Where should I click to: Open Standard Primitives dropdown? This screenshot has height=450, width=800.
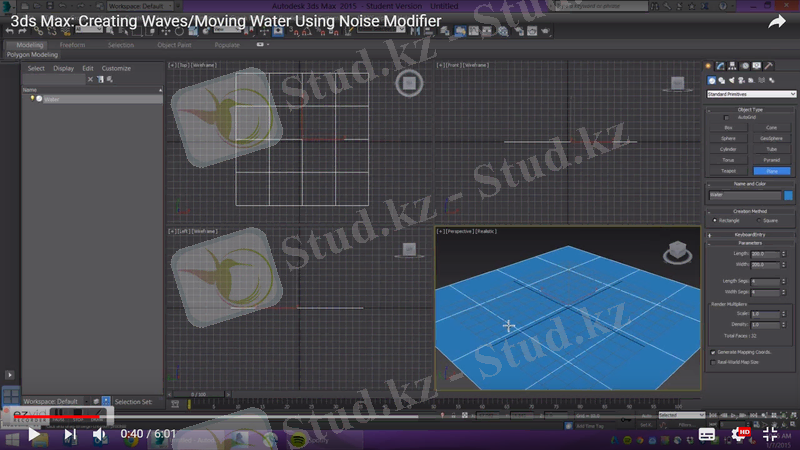751,94
